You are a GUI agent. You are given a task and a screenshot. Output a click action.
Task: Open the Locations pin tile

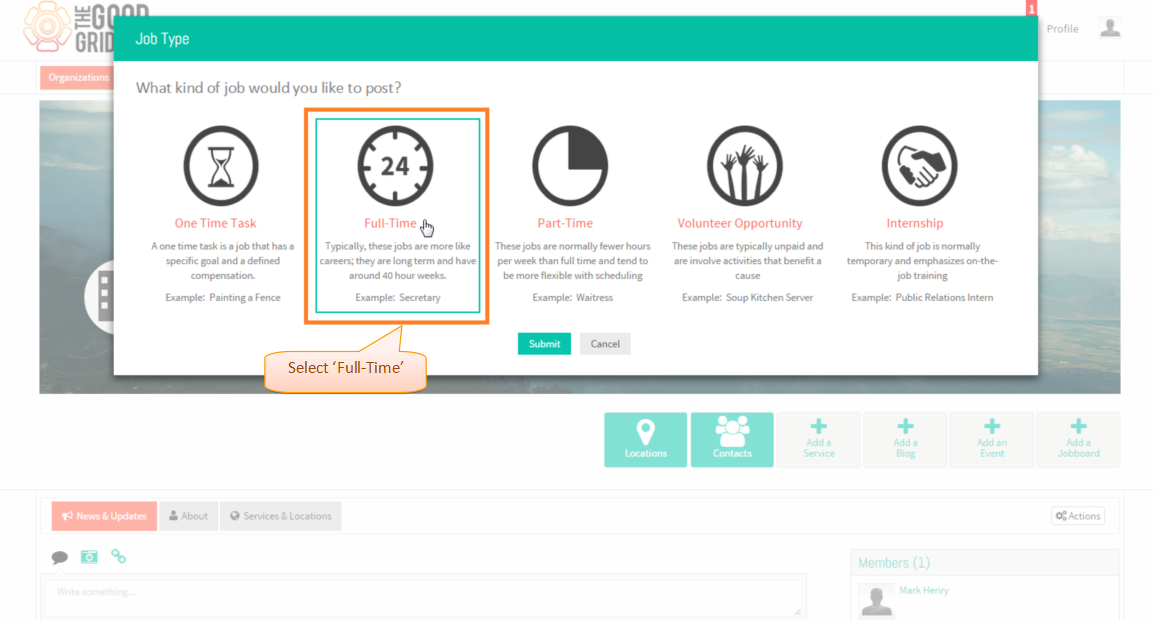(646, 439)
